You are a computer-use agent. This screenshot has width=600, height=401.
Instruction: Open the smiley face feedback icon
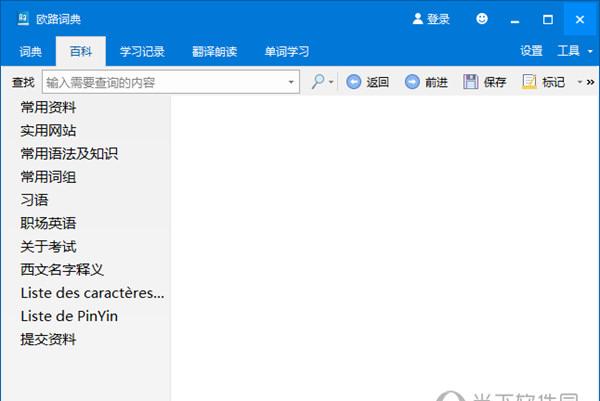(482, 19)
